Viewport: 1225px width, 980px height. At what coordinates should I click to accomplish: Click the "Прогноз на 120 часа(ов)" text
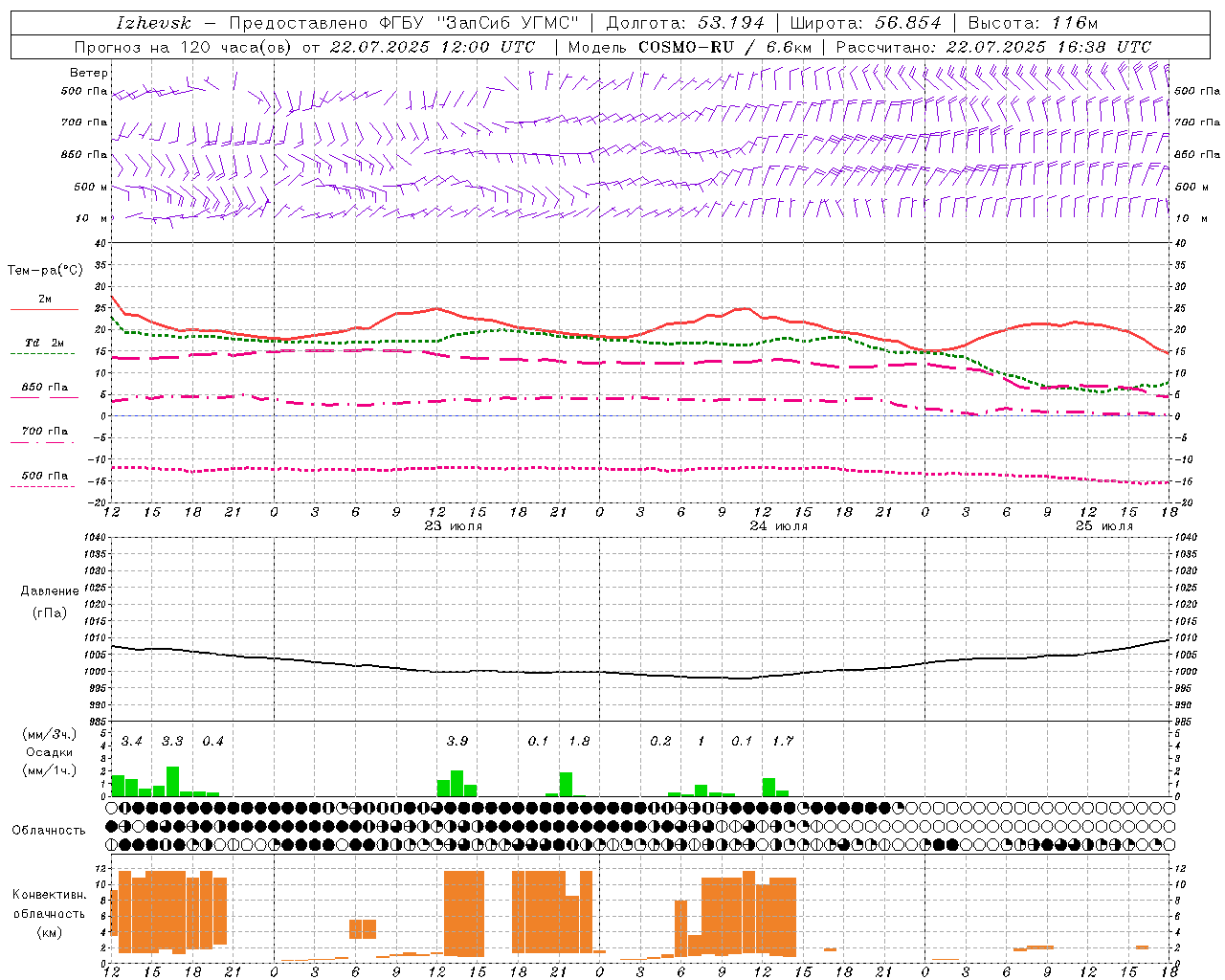pyautogui.click(x=183, y=47)
